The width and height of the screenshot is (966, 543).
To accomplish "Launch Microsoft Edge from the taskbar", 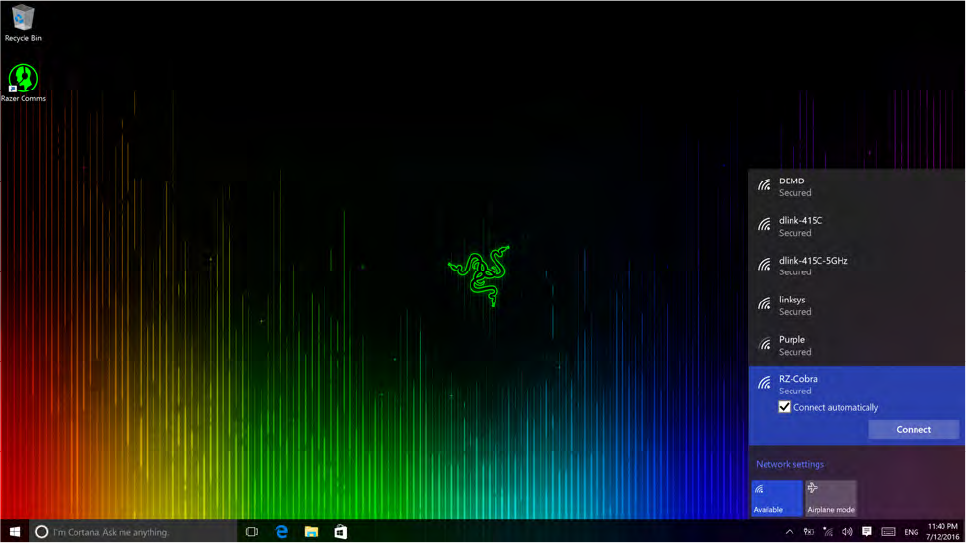I will click(x=282, y=531).
